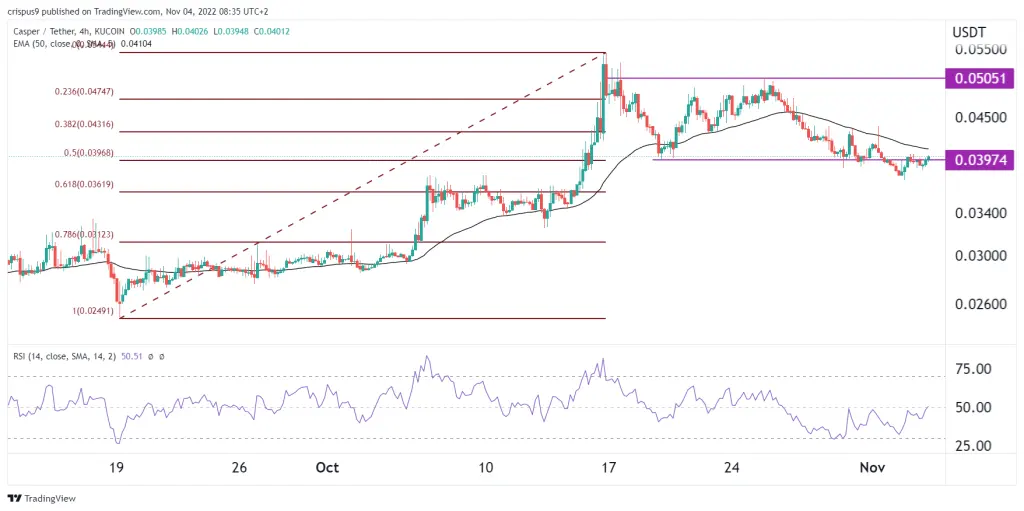The height and width of the screenshot is (511, 1024).
Task: Click the 24 date label on time axis
Action: pos(732,468)
